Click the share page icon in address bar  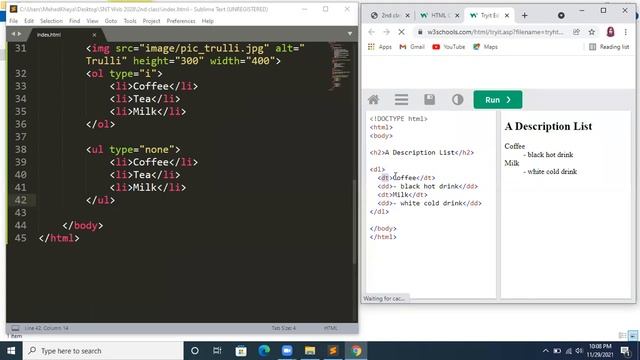pos(576,32)
